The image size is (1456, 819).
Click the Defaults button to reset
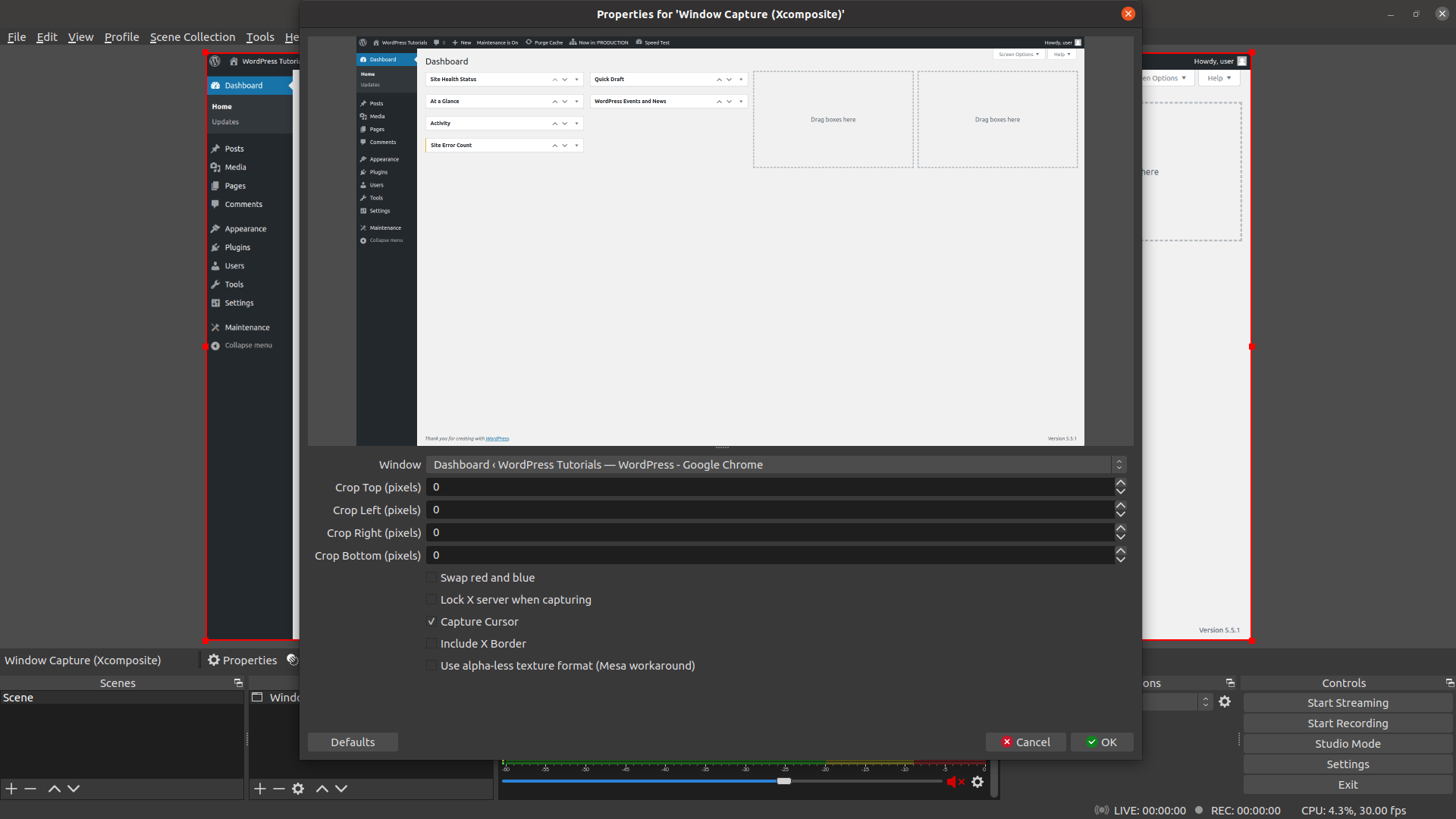point(353,741)
